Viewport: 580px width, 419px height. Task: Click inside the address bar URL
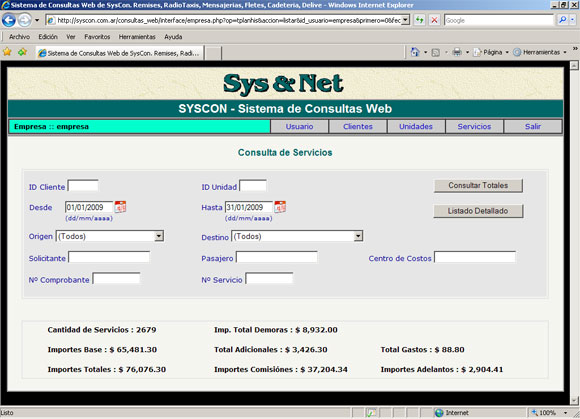pos(228,20)
